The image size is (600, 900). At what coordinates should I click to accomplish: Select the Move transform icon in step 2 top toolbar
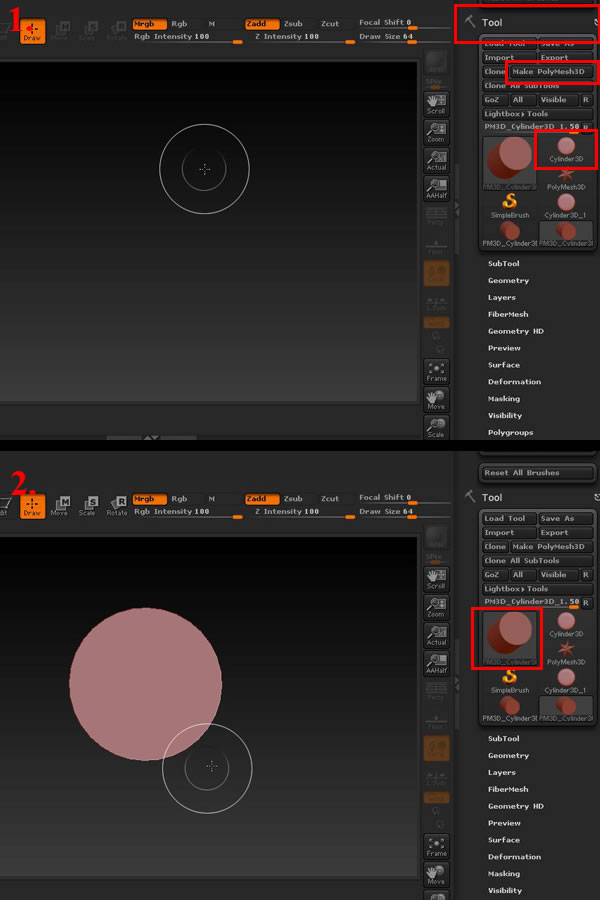click(x=59, y=506)
